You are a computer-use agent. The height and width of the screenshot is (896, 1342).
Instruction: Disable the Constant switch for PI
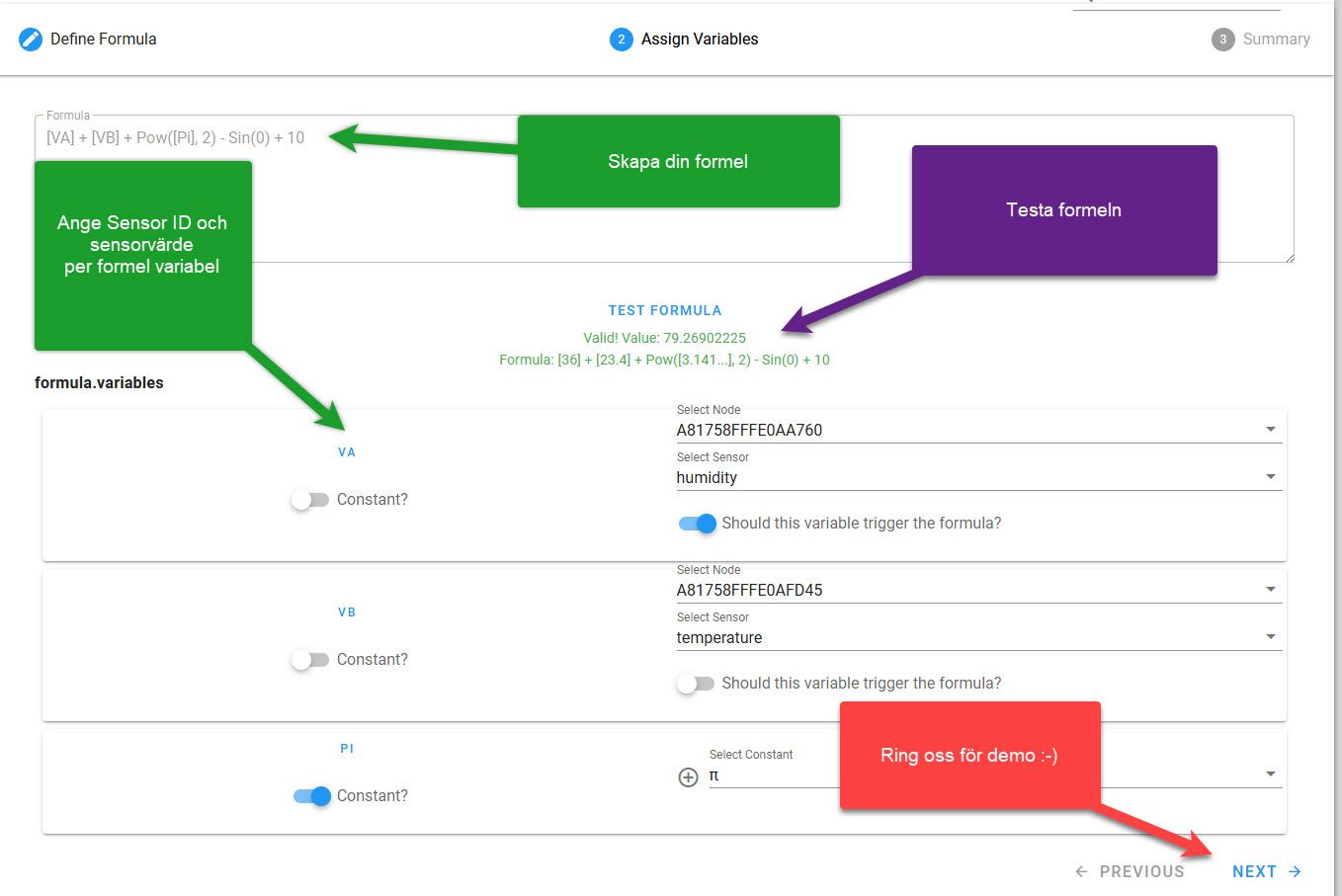point(312,796)
